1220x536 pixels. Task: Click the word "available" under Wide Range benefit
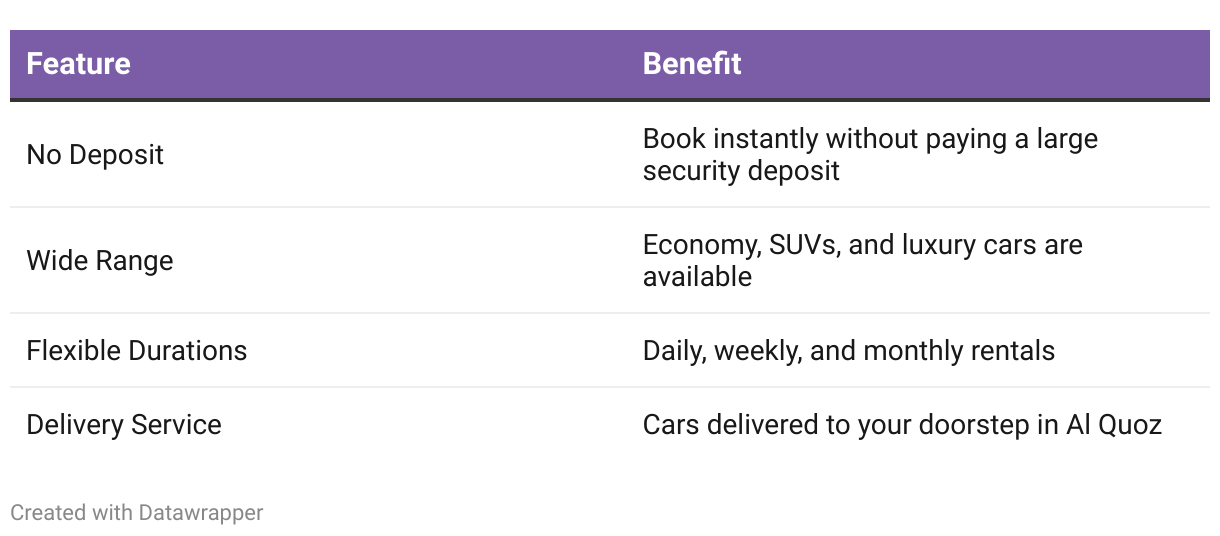coord(697,276)
